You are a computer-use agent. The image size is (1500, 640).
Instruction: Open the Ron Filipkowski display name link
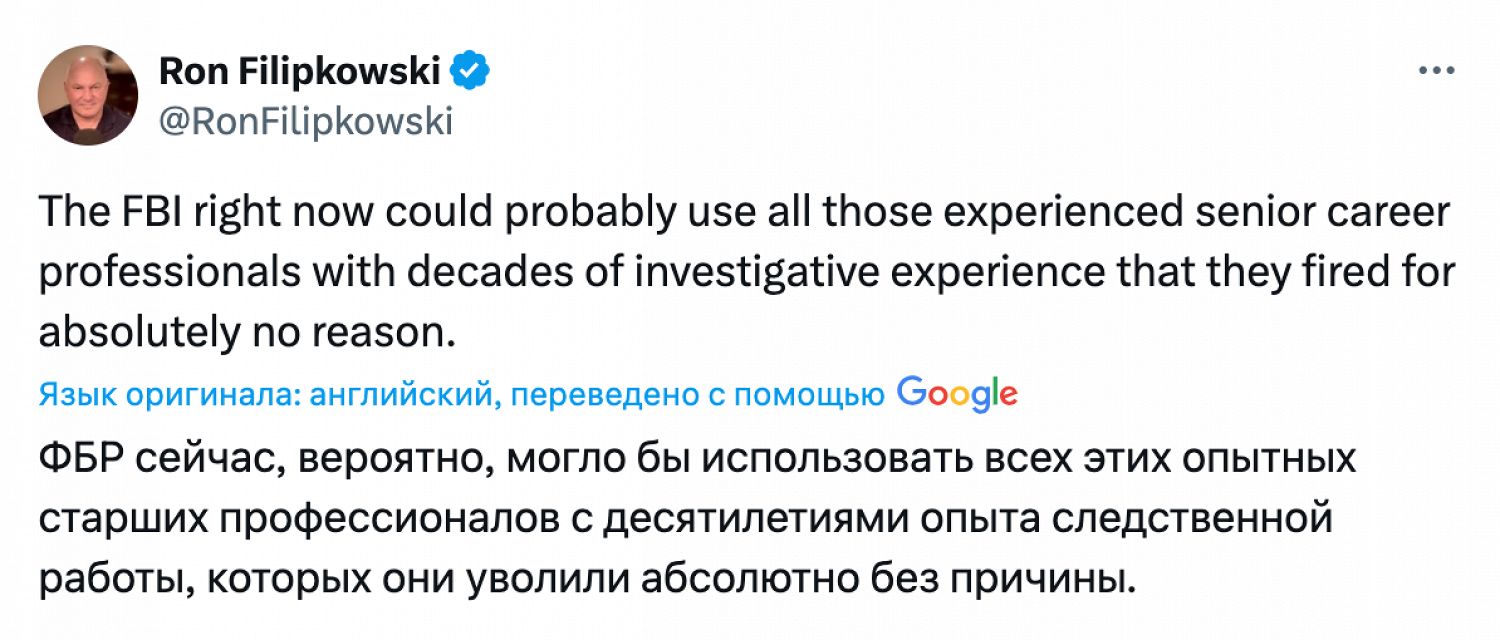tap(300, 73)
